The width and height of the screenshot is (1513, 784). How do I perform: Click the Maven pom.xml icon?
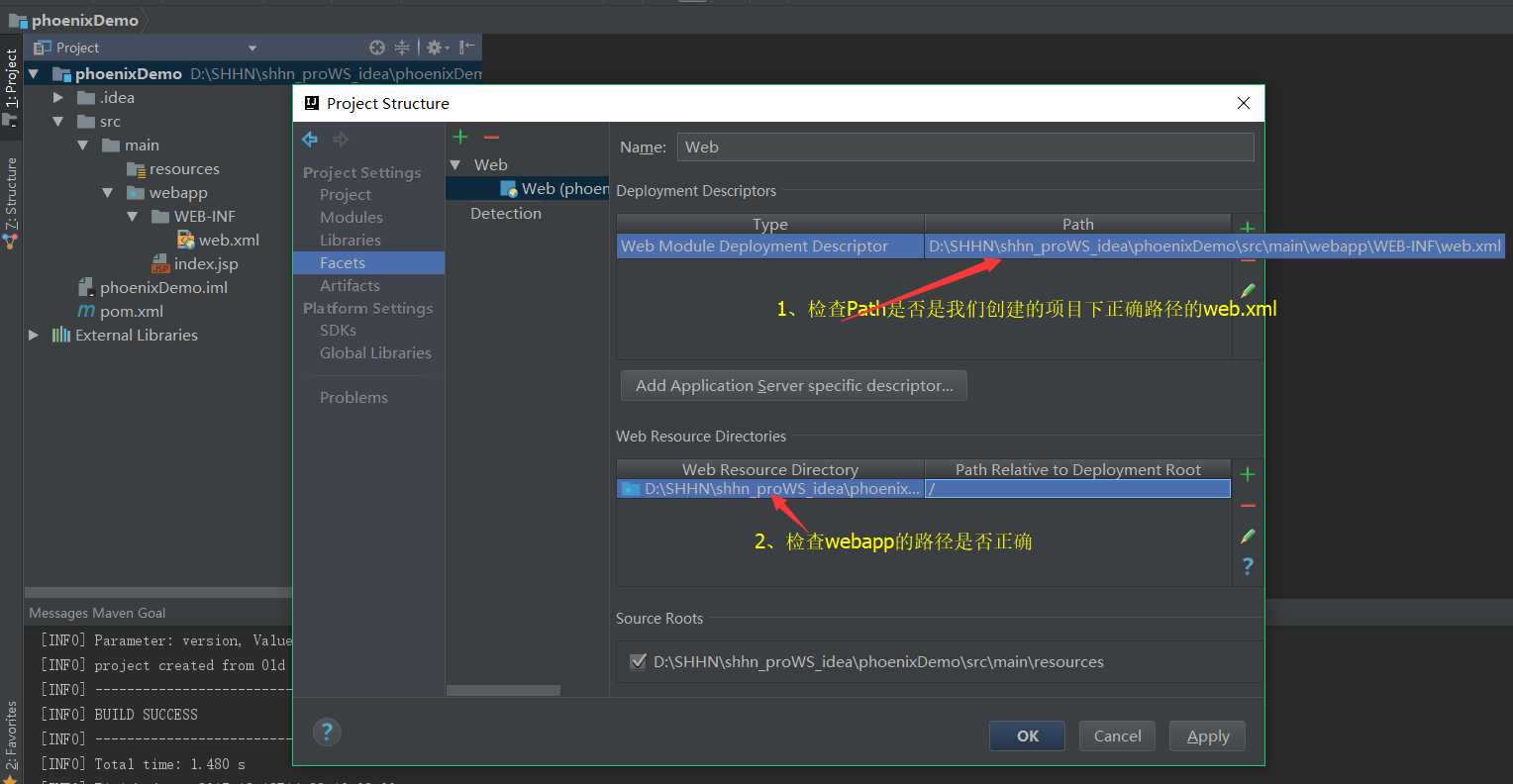point(86,311)
